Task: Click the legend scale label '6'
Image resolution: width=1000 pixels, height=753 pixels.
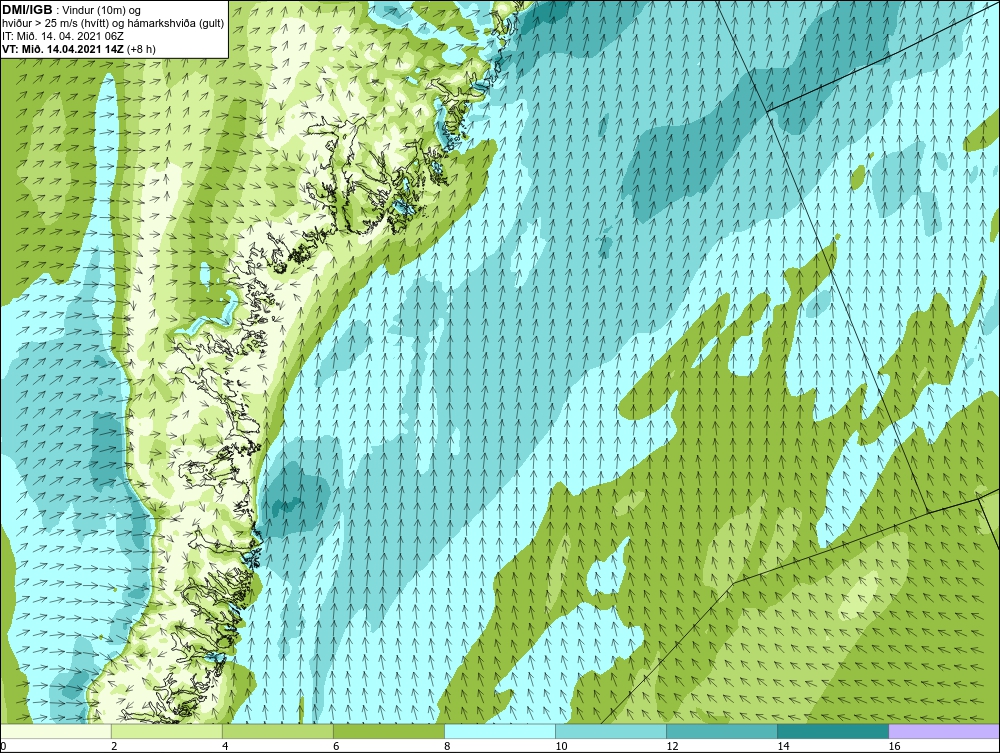Action: (336, 746)
